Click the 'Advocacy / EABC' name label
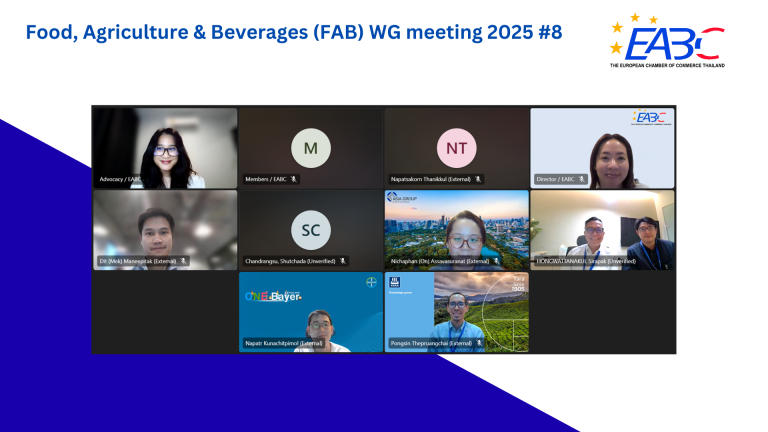 click(x=120, y=179)
